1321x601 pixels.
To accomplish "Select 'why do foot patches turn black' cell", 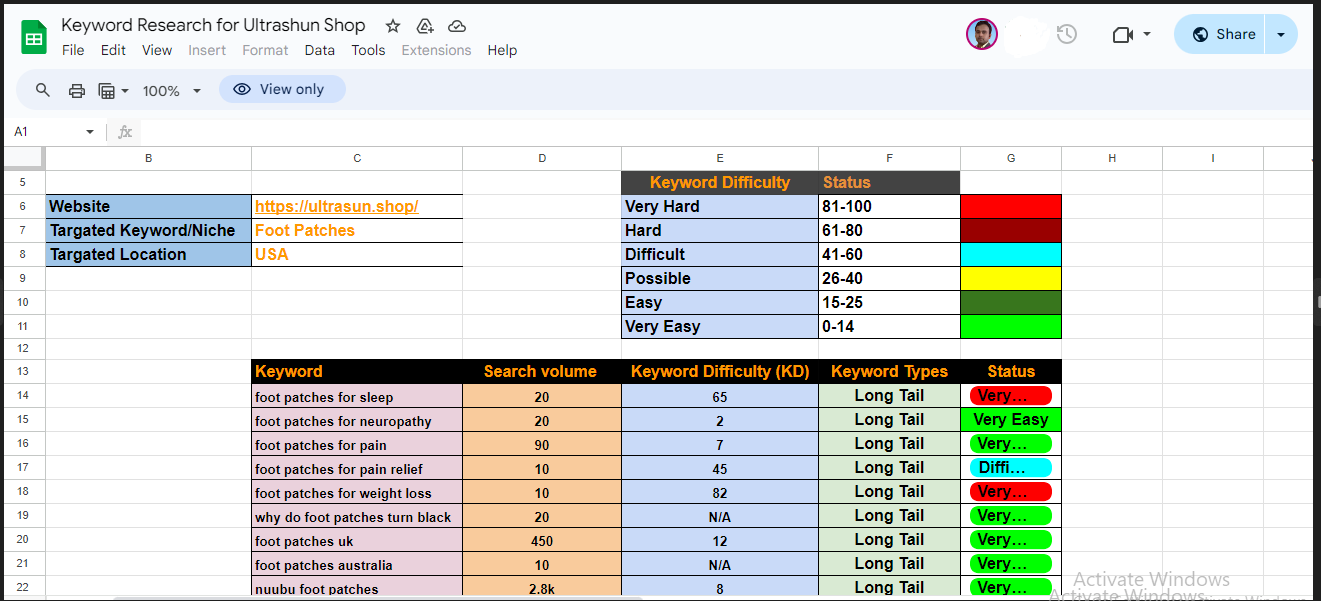I will [x=357, y=516].
